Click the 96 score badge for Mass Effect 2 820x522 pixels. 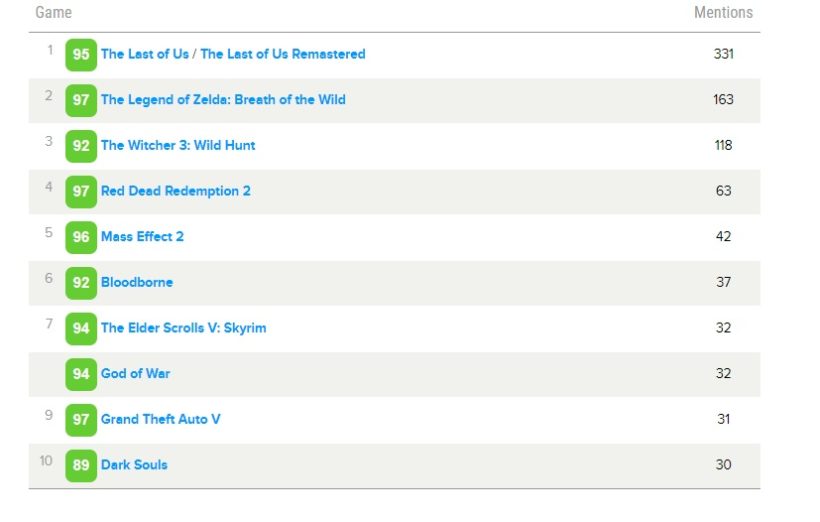[81, 237]
